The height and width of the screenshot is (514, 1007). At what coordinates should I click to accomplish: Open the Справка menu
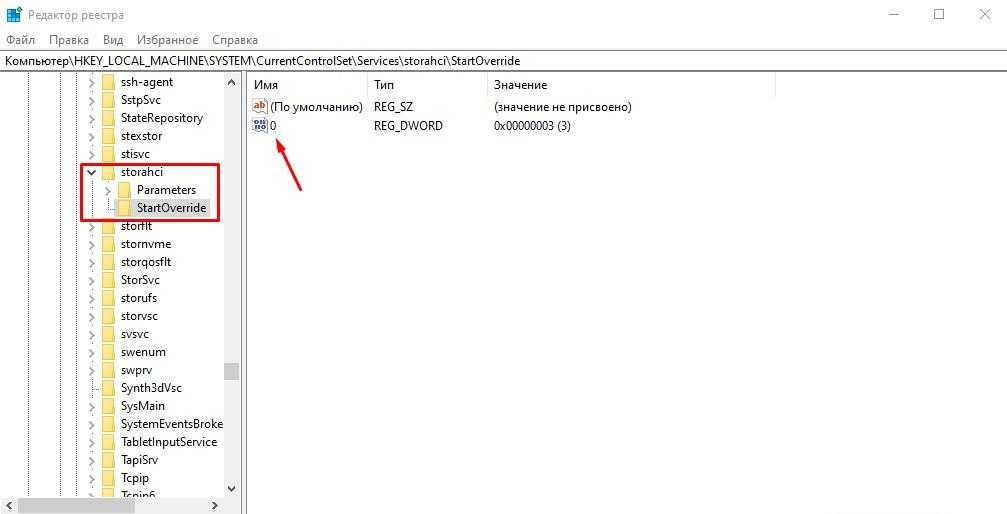[235, 40]
